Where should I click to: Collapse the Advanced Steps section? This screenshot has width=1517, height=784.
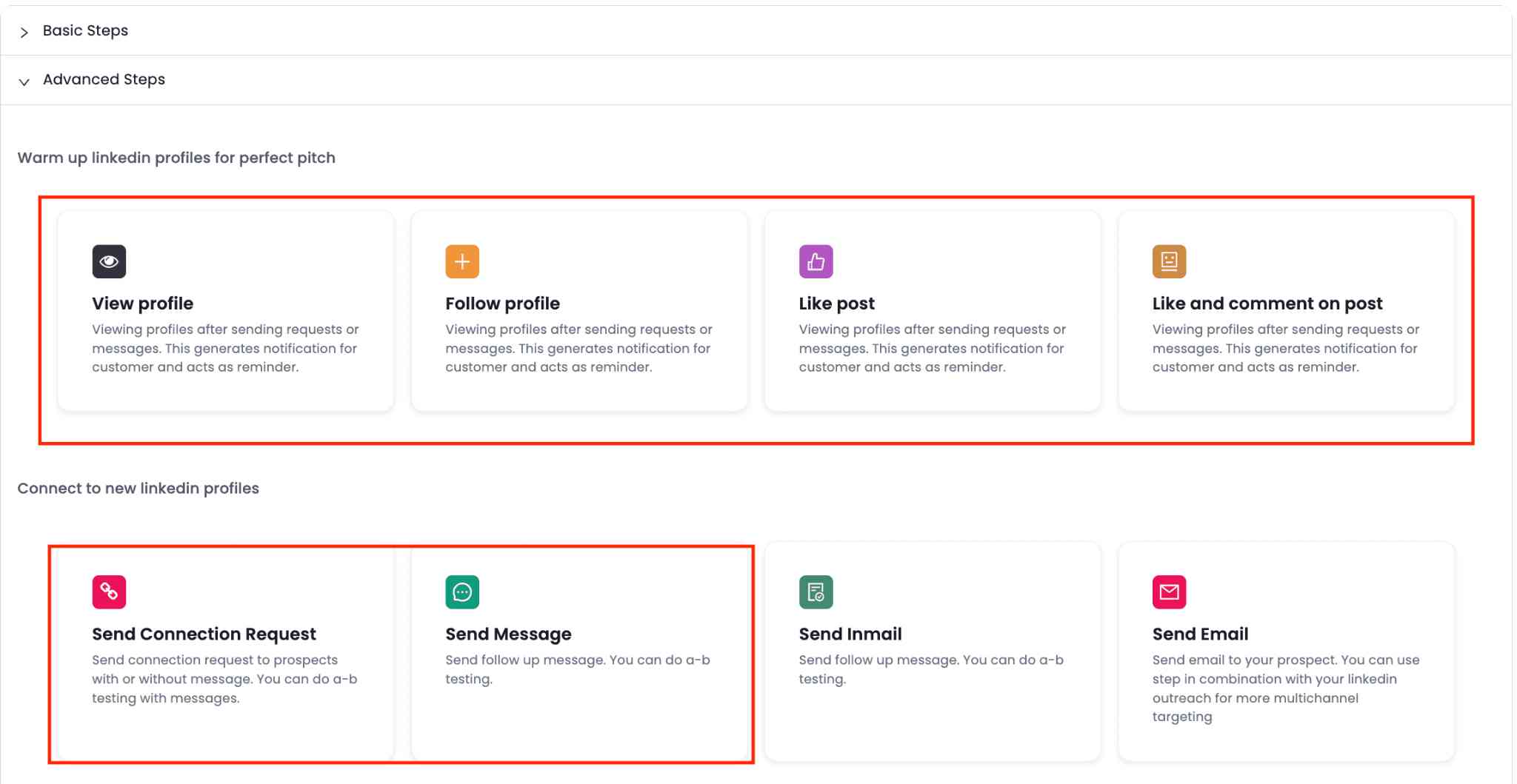tap(103, 79)
